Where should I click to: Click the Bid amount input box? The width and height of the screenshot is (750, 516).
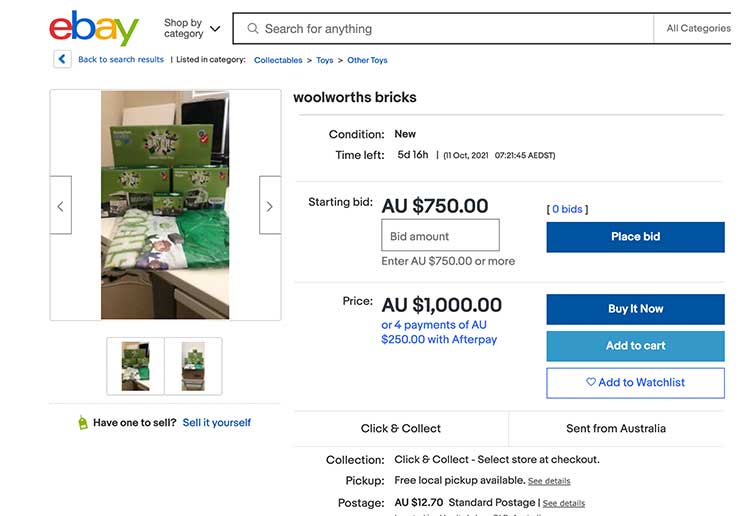(x=440, y=236)
